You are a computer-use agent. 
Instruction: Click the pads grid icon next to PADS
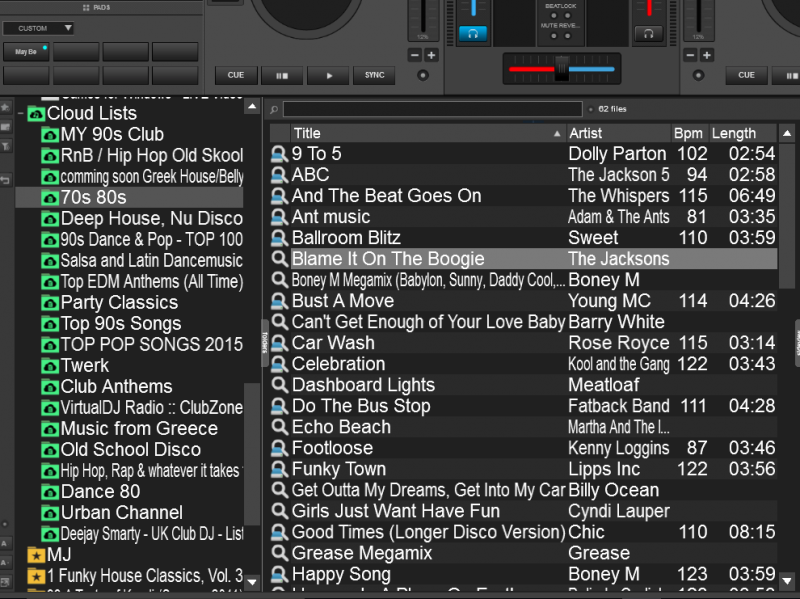coord(86,8)
